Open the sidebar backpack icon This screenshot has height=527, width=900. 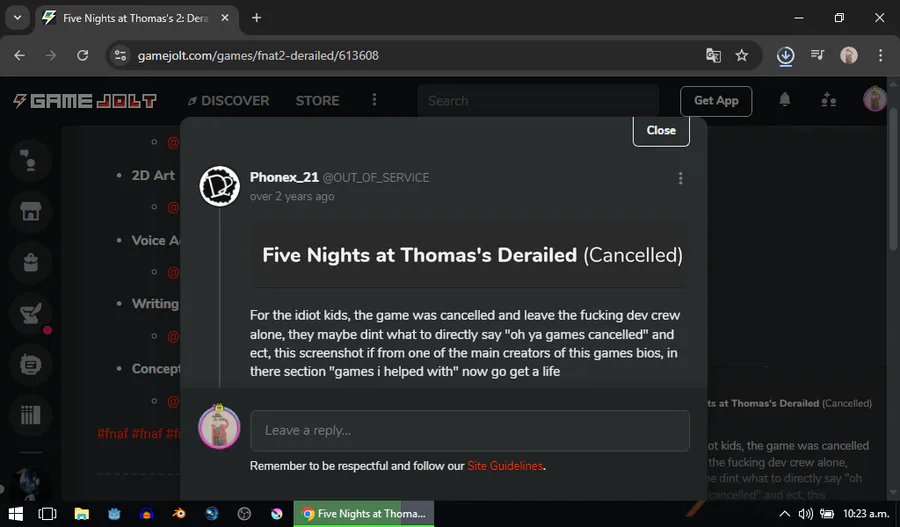coord(30,263)
